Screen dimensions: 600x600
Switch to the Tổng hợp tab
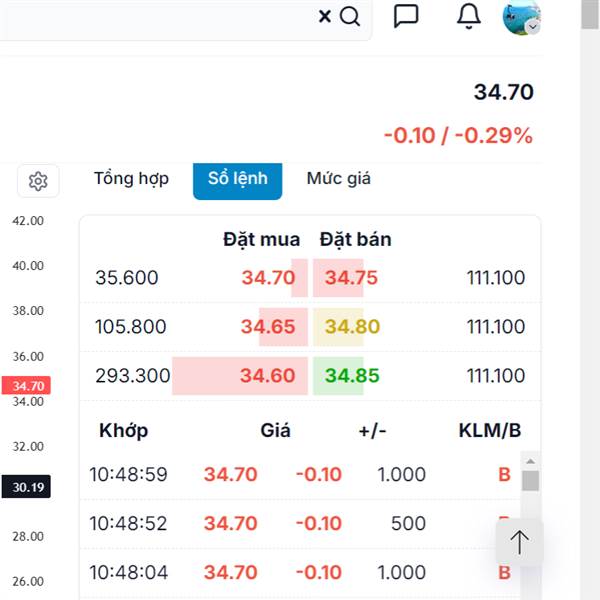point(131,179)
